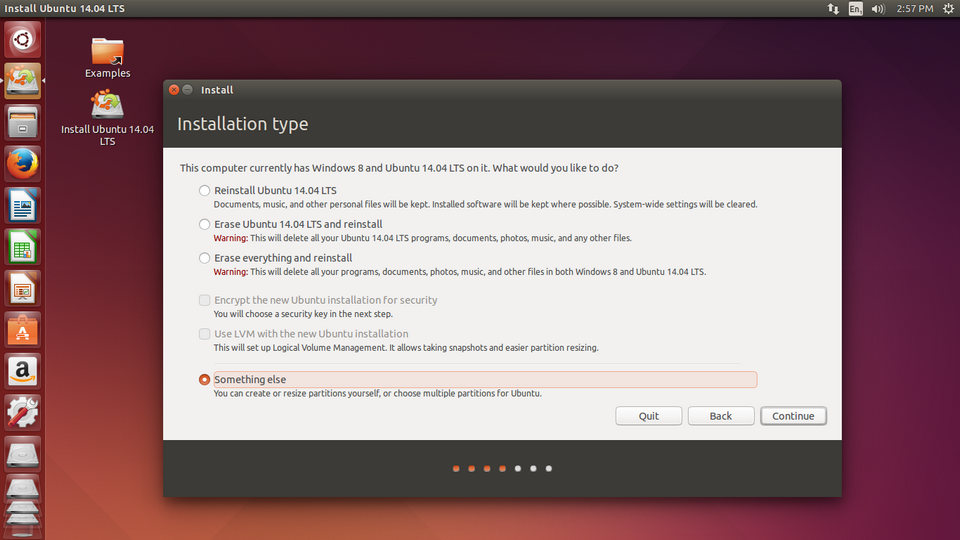
Task: Open the Amazon launcher icon
Action: click(23, 372)
